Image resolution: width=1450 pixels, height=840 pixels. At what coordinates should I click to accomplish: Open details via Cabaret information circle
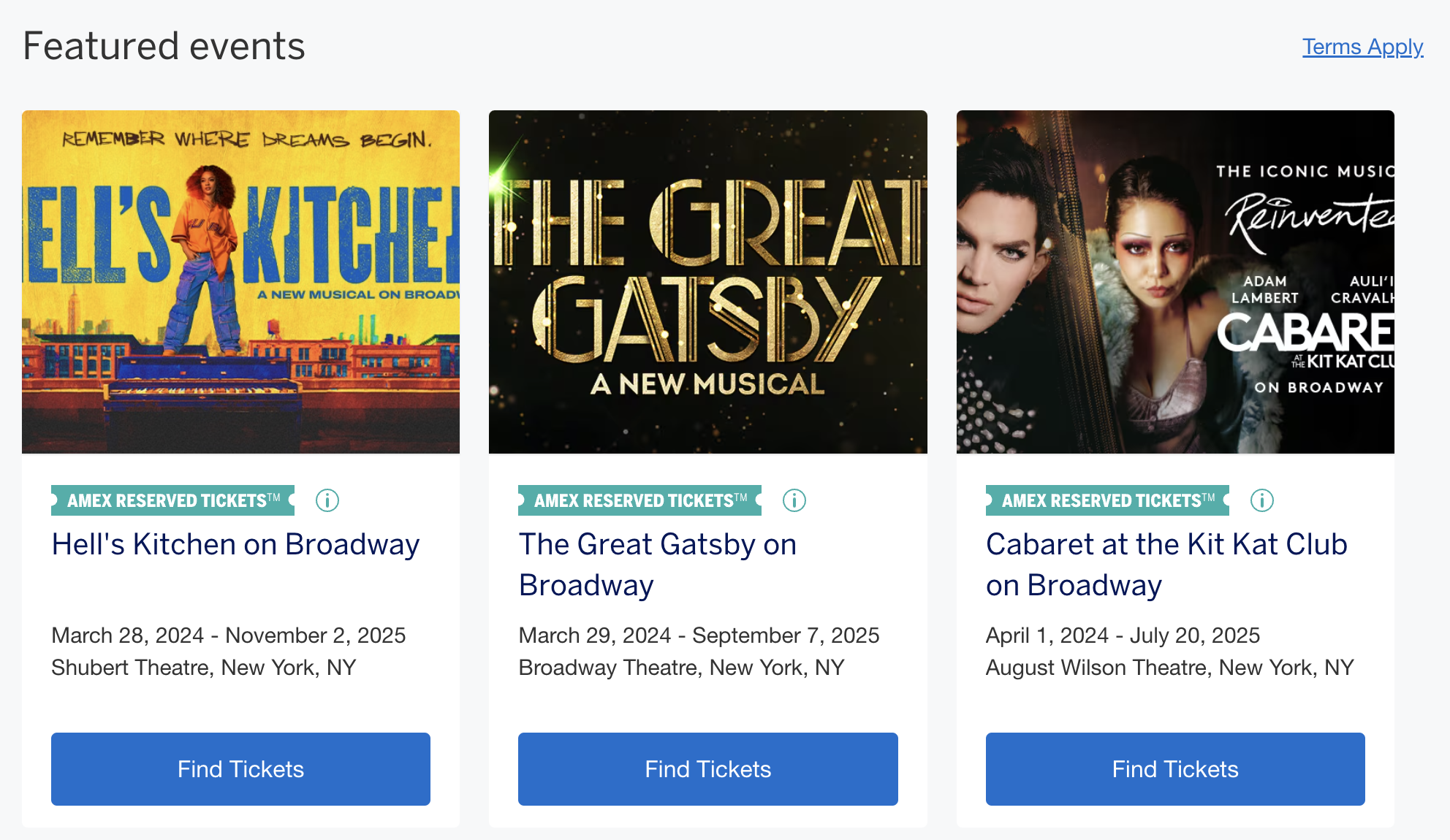(1260, 500)
